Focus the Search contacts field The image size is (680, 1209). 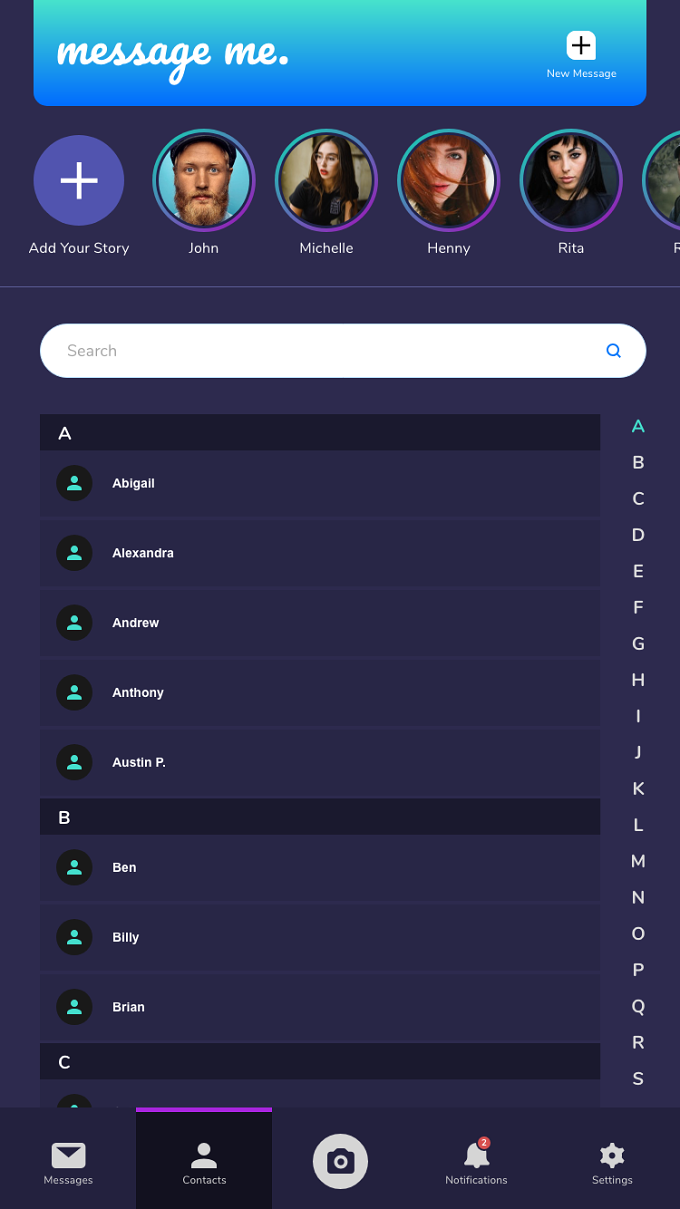(x=343, y=351)
